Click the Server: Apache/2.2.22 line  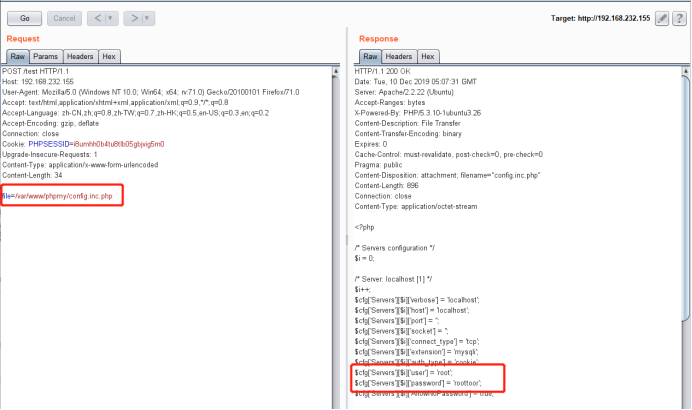[404, 92]
